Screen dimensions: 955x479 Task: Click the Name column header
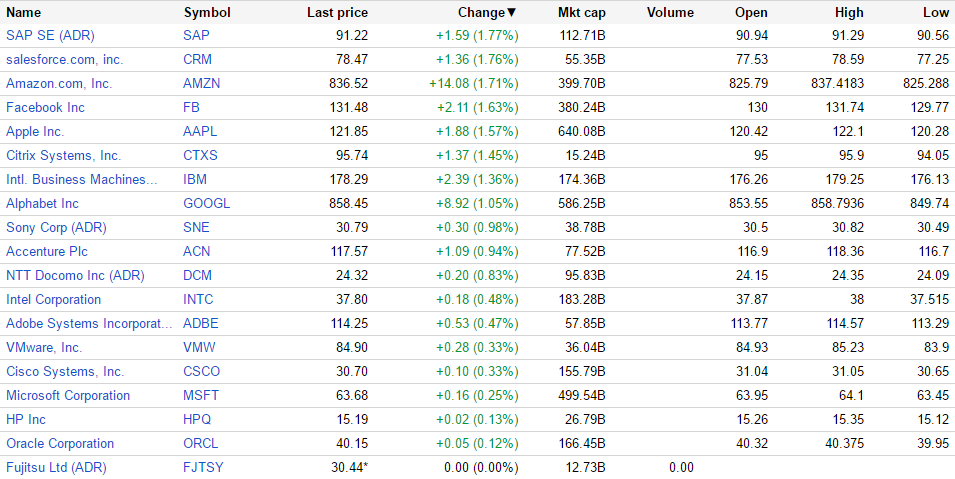pyautogui.click(x=24, y=13)
